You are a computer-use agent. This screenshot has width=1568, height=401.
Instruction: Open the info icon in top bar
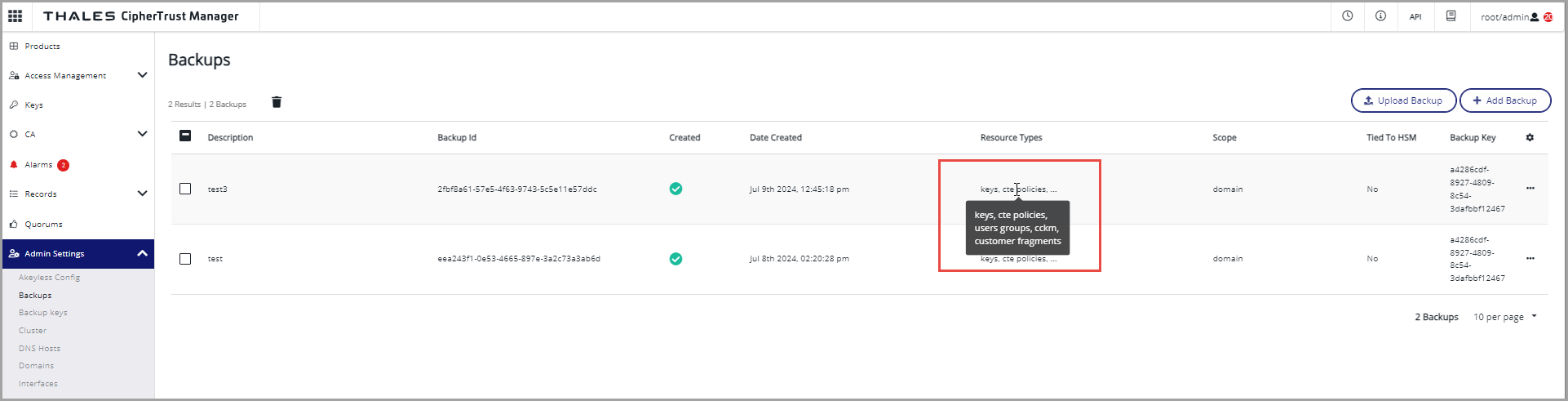point(1380,16)
